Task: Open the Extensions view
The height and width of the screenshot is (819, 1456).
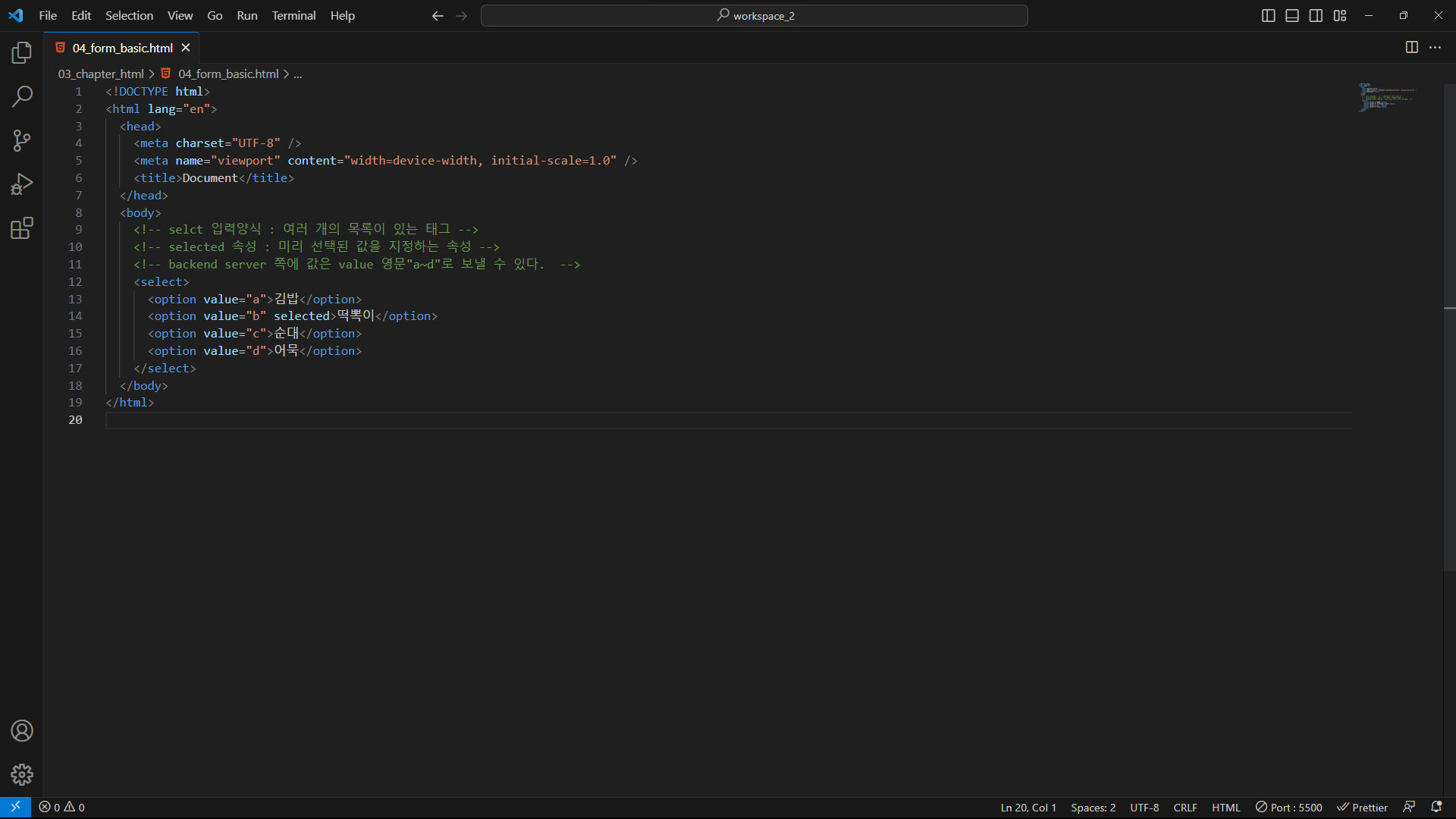Action: pos(22,228)
